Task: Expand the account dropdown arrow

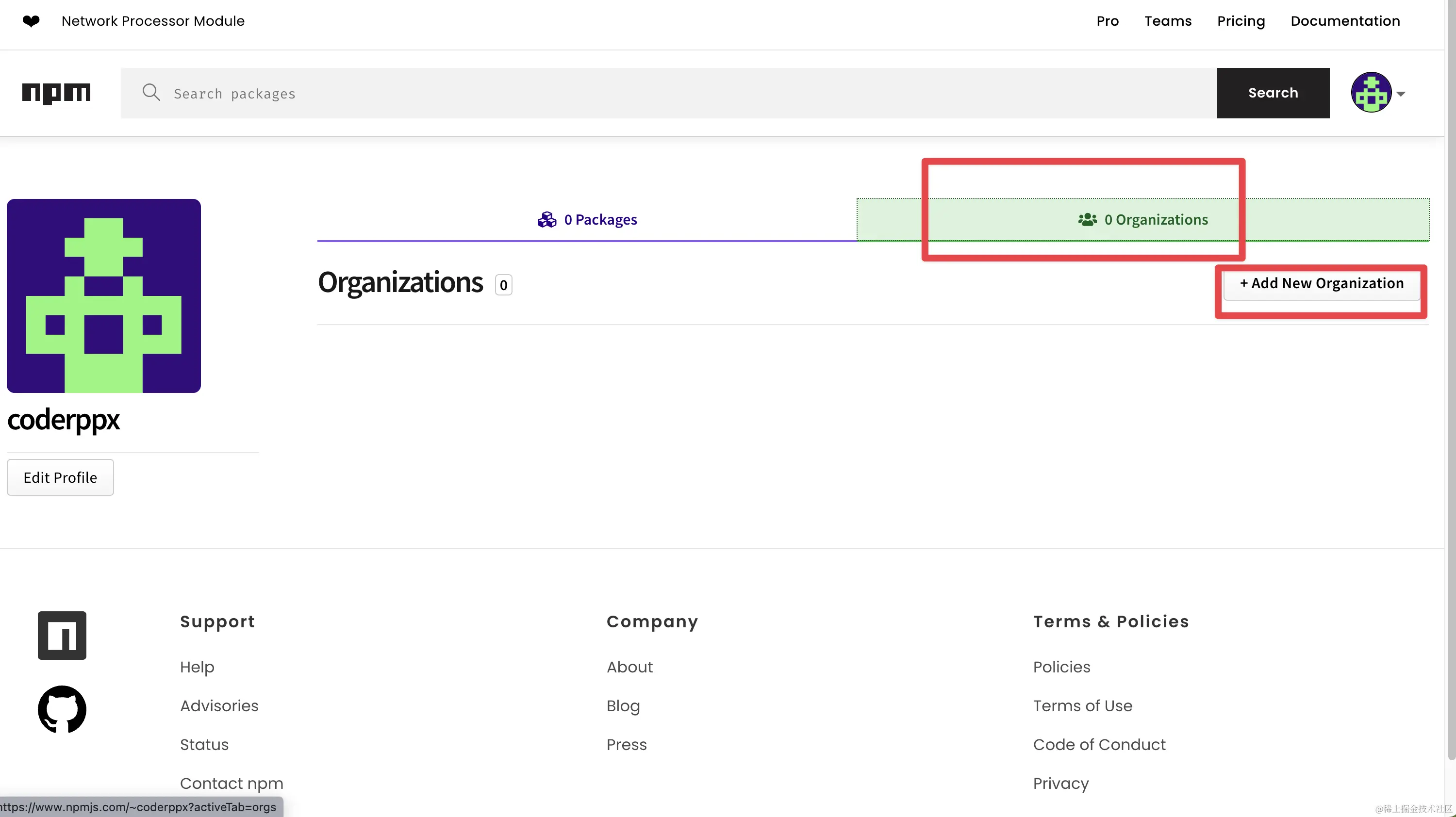Action: click(x=1401, y=94)
